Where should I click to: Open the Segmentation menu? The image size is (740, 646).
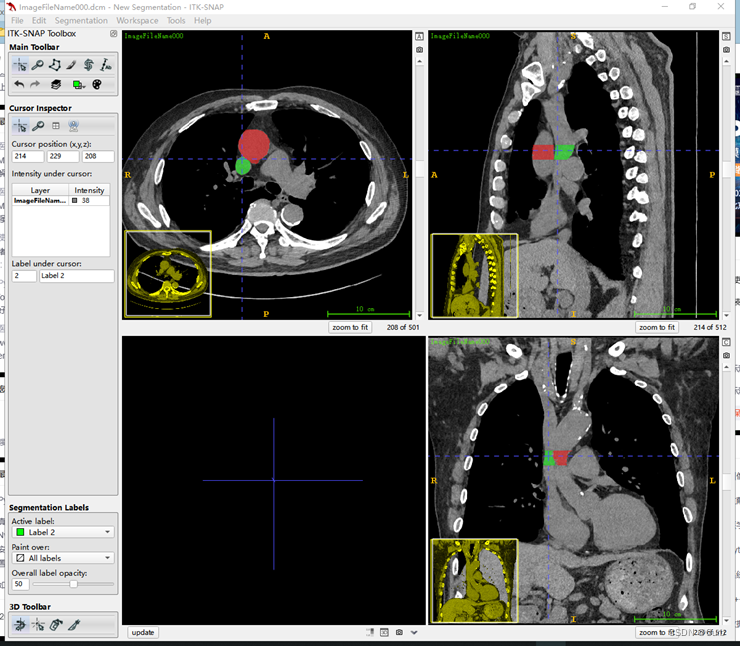[x=81, y=21]
